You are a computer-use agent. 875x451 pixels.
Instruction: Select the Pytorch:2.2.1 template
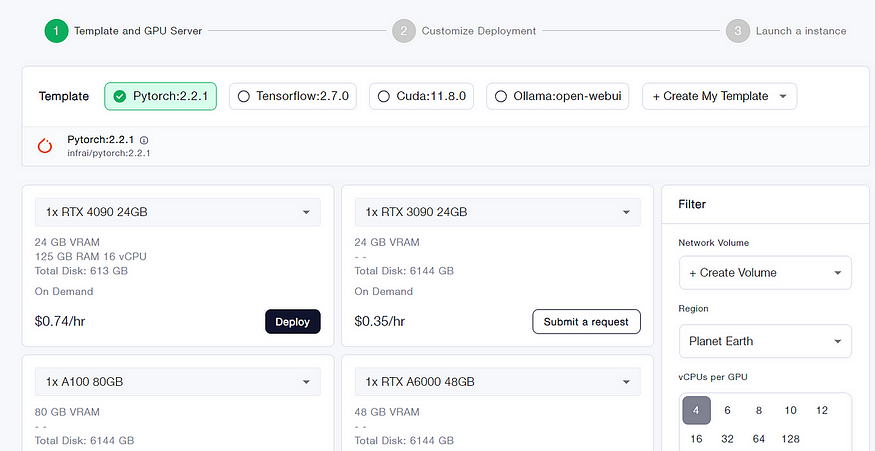coord(160,96)
